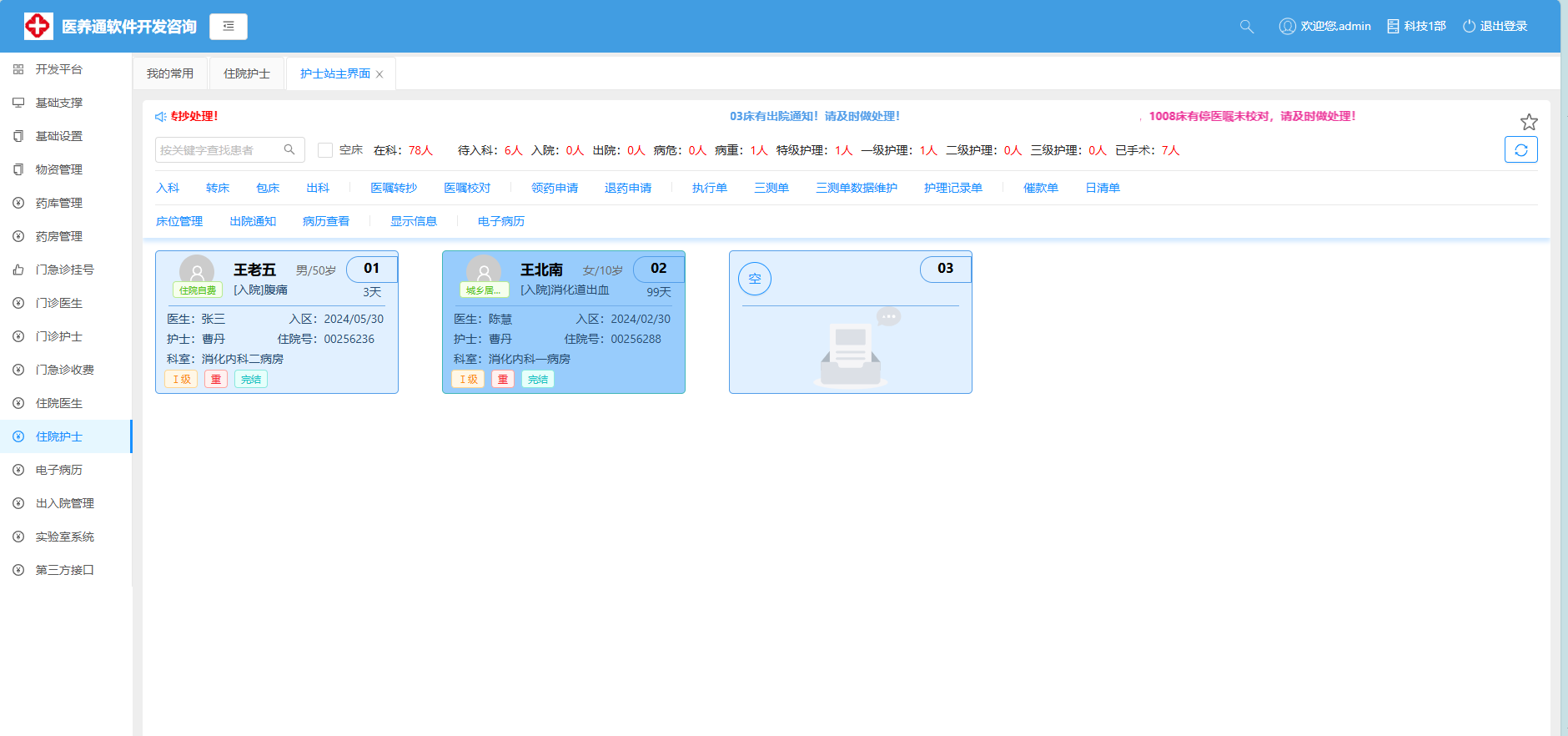The width and height of the screenshot is (1568, 736).
Task: Open 医嘱转抄
Action: 394,188
